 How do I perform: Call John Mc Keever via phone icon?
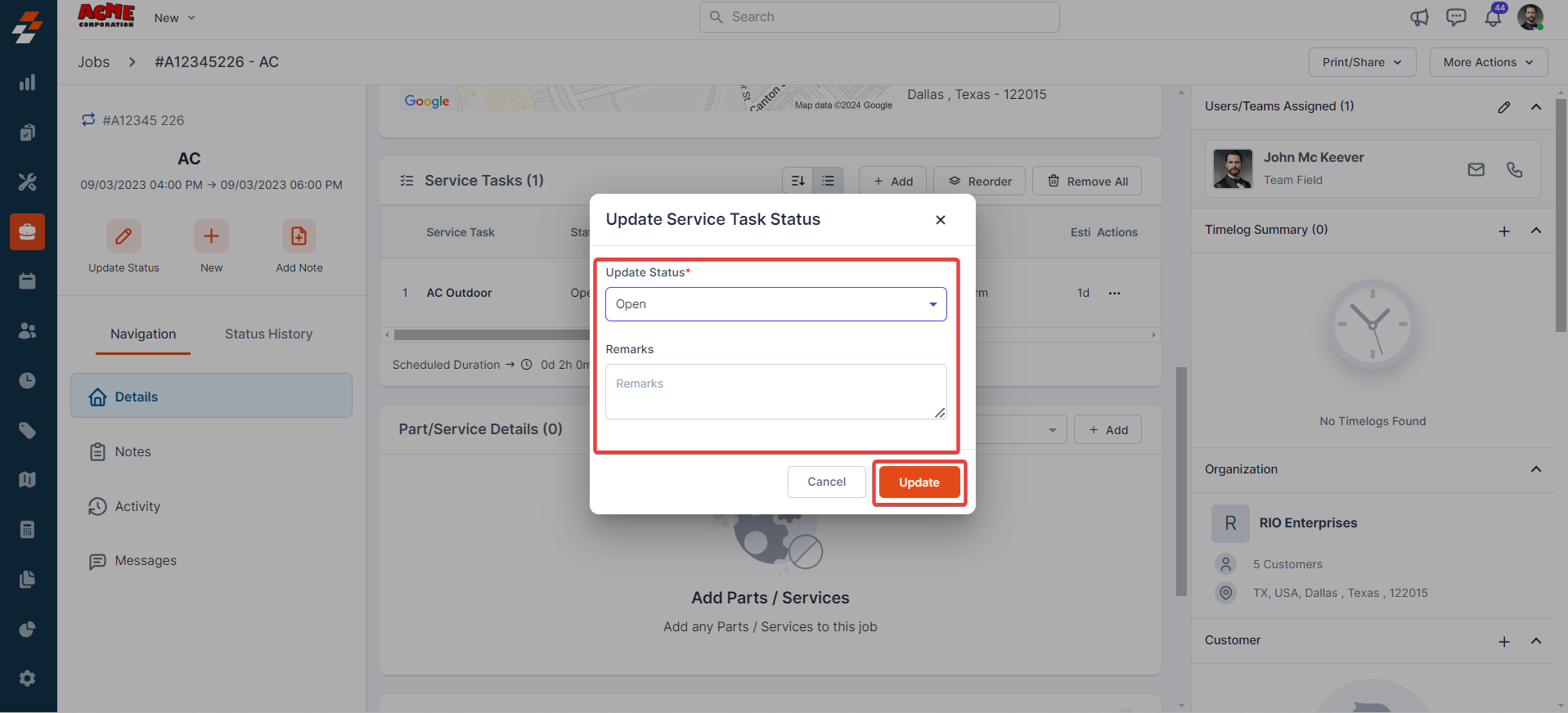tap(1514, 169)
